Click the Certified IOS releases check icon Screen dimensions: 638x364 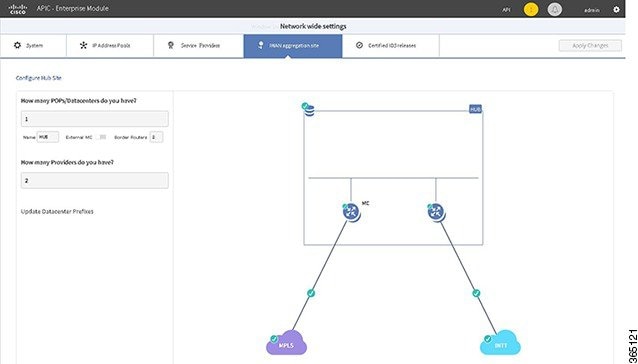point(359,45)
